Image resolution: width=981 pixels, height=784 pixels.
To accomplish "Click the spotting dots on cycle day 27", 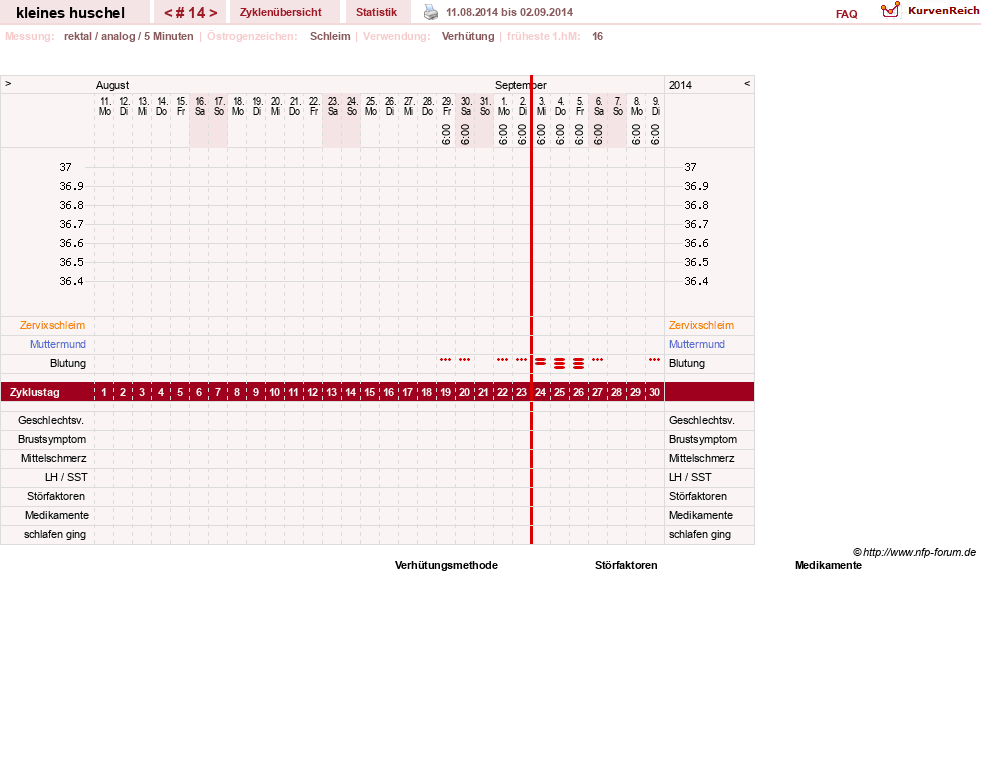I will tap(597, 360).
